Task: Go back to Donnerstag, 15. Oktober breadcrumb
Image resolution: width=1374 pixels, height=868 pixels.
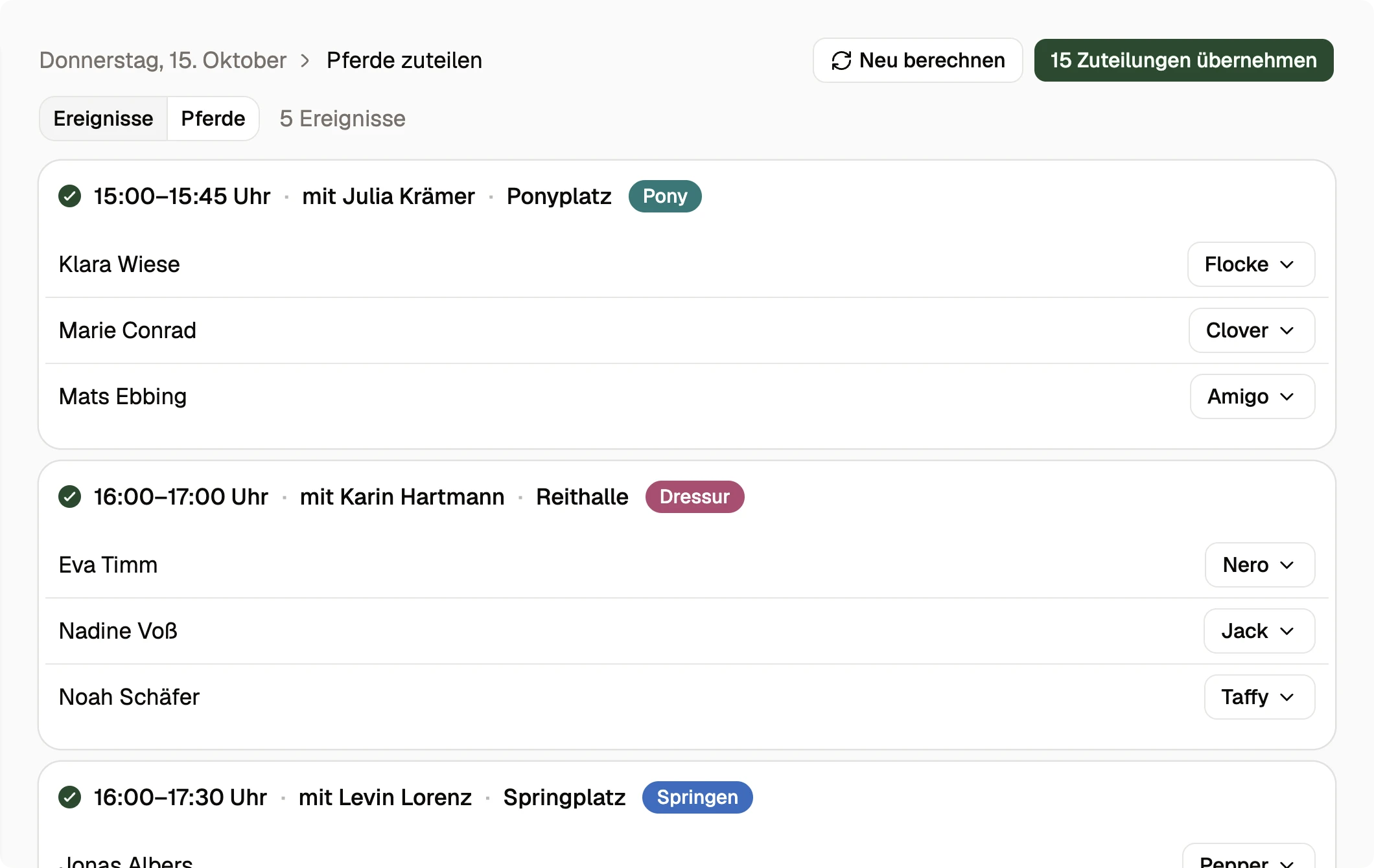Action: click(163, 60)
